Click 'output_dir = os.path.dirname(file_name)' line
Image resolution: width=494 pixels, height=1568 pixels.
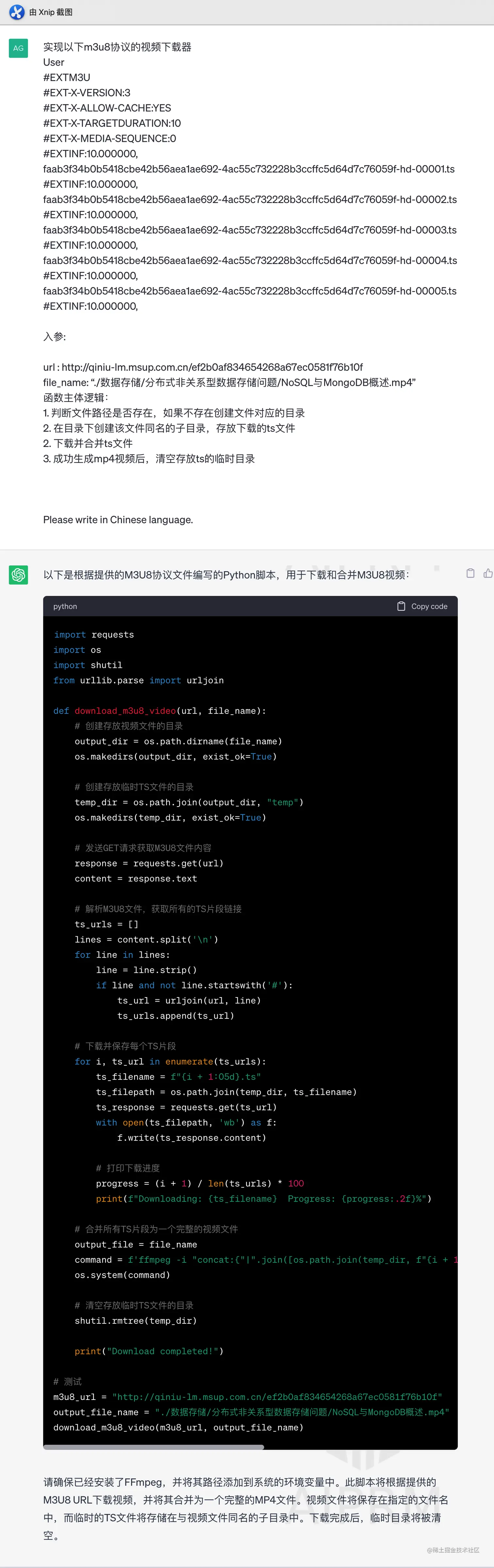[178, 741]
